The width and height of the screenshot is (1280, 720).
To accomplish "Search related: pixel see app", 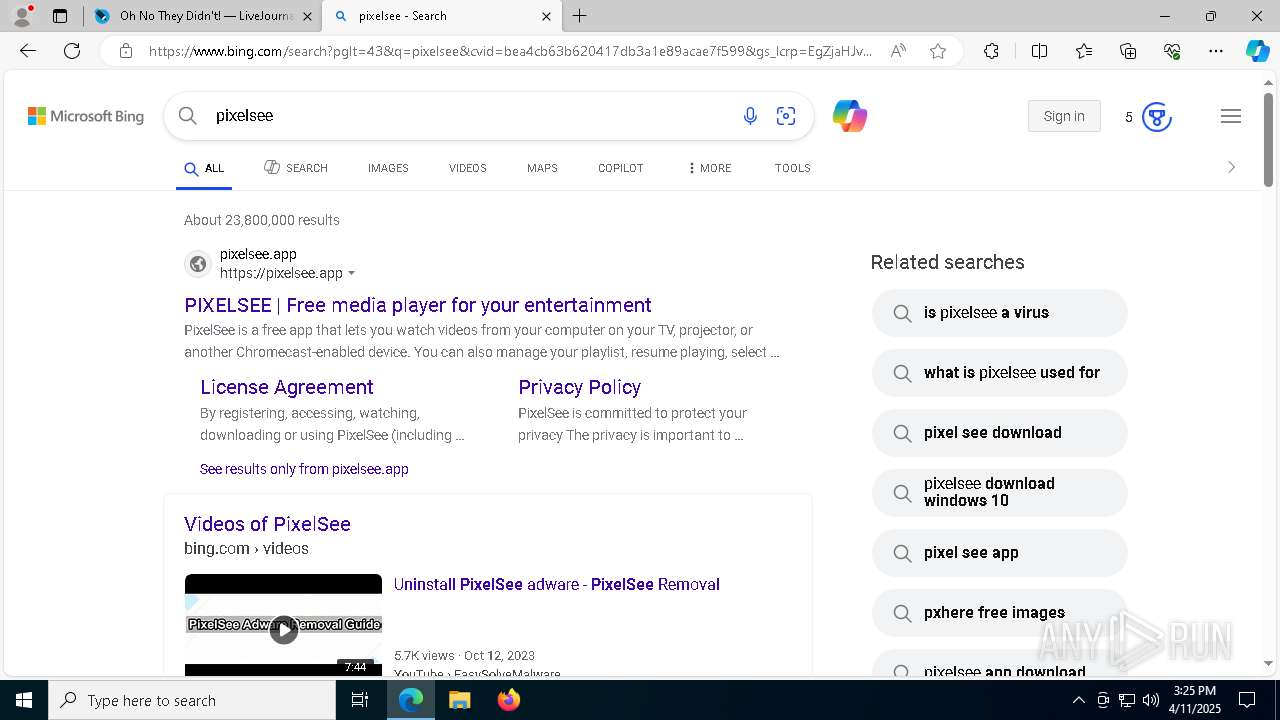I will point(1000,553).
